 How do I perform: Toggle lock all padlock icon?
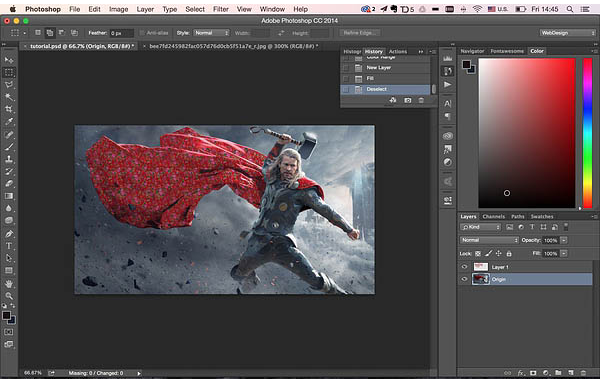pos(509,254)
